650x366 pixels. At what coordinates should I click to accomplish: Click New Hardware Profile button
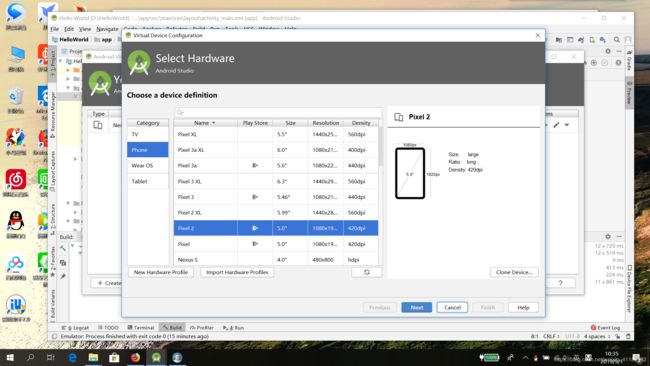coord(161,272)
